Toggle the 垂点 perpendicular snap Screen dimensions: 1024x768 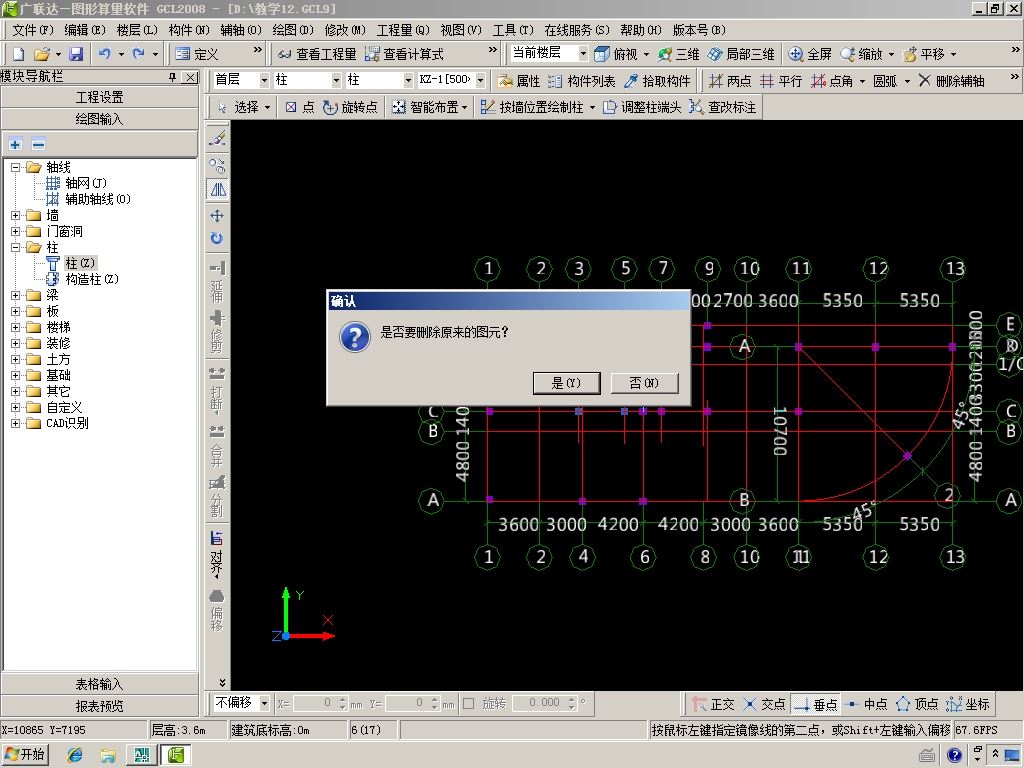[815, 704]
